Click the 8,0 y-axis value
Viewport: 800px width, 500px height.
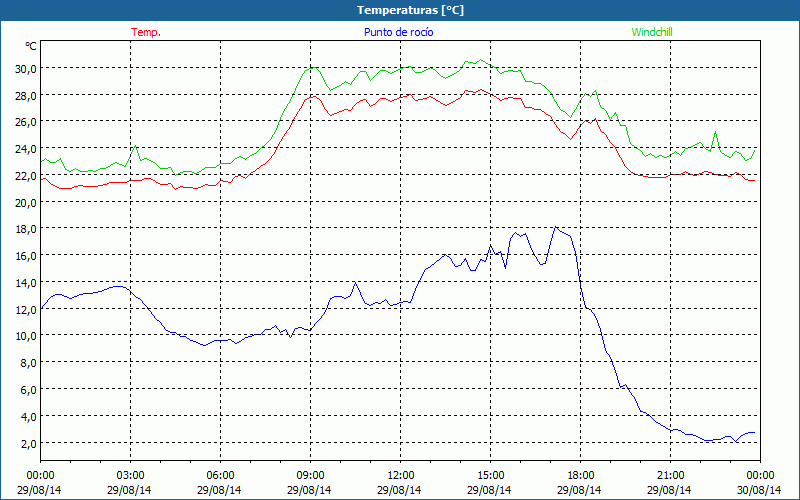[28, 363]
